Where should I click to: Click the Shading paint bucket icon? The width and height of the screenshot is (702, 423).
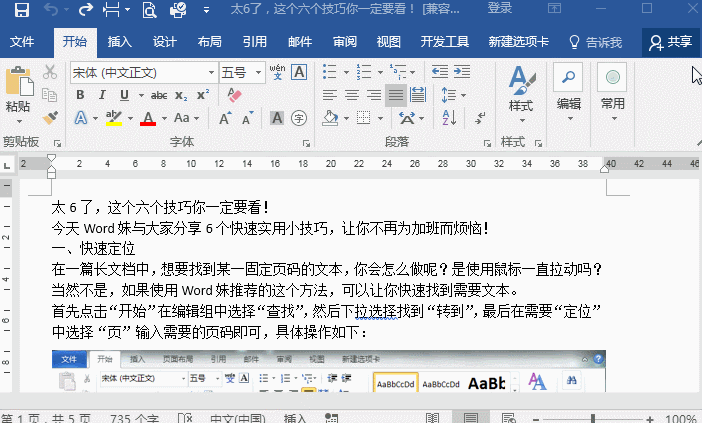pos(330,118)
